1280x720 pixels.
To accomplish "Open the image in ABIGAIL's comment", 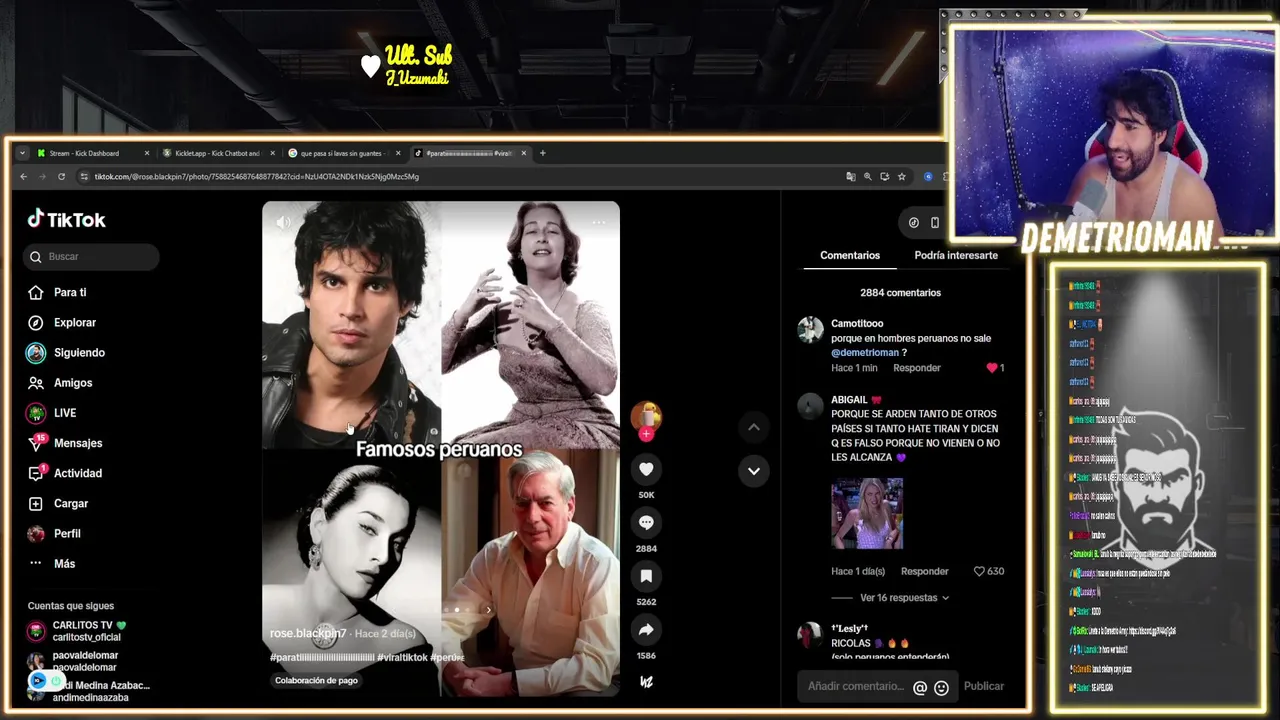I will click(867, 513).
